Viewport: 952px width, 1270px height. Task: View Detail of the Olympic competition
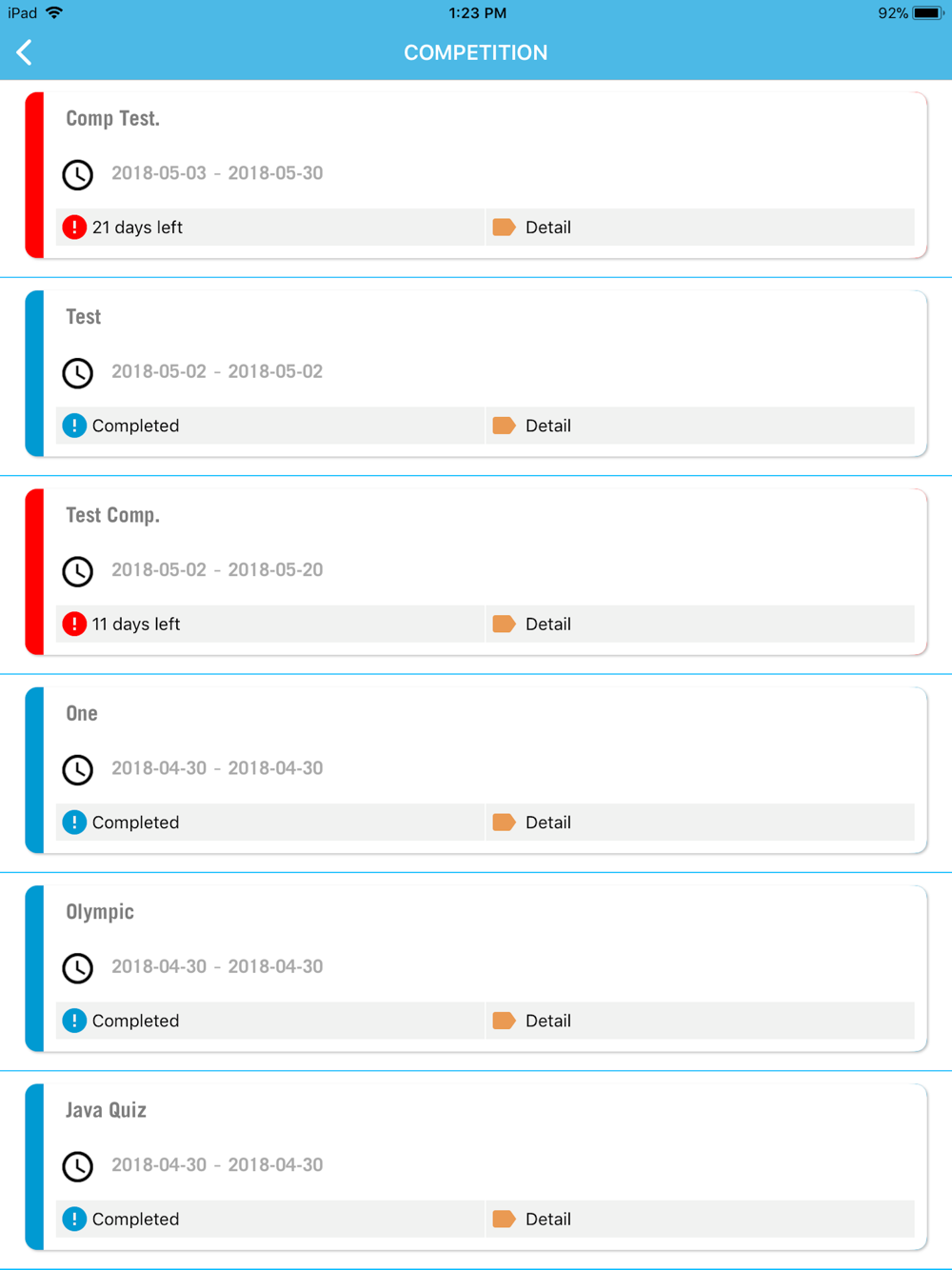point(700,1021)
